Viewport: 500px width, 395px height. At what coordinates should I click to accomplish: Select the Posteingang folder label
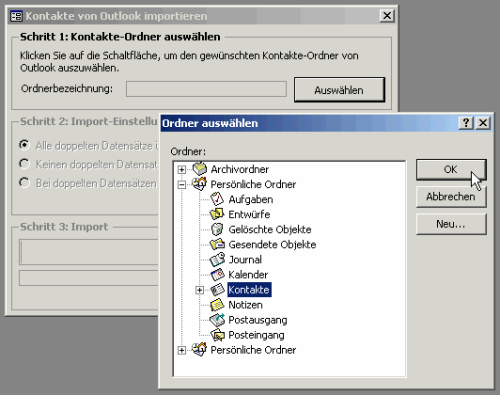point(256,335)
